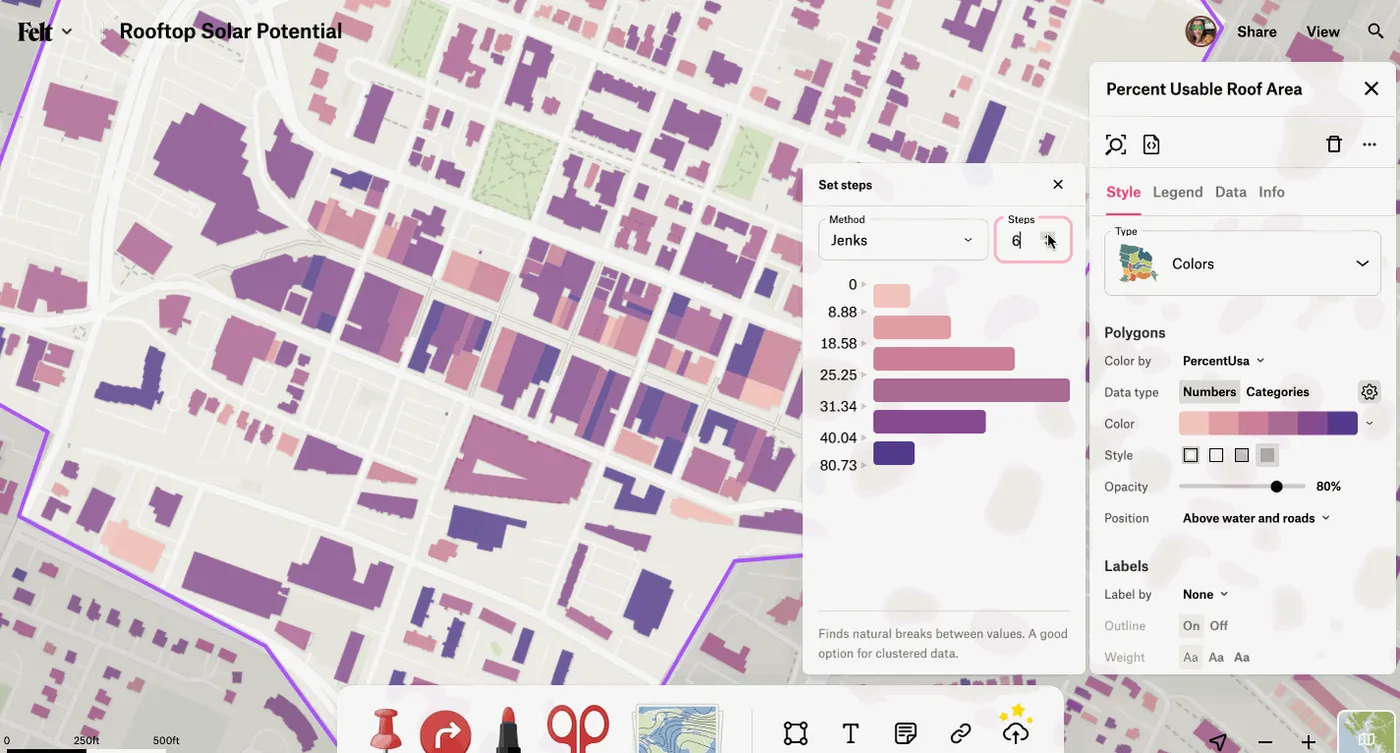Select the red Pin tool
The width and height of the screenshot is (1400, 753).
click(x=386, y=731)
